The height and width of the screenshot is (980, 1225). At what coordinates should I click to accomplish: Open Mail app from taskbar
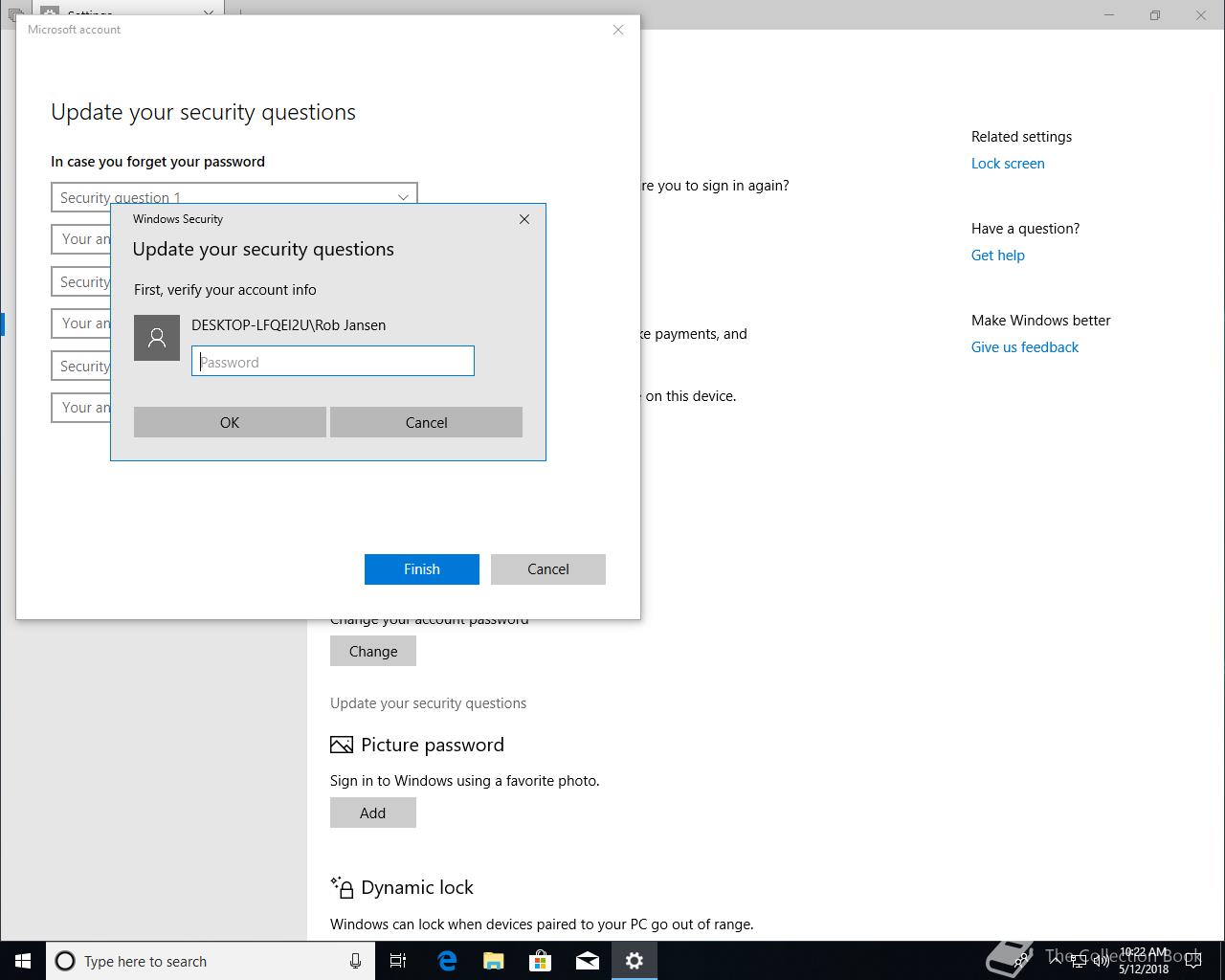click(x=588, y=961)
